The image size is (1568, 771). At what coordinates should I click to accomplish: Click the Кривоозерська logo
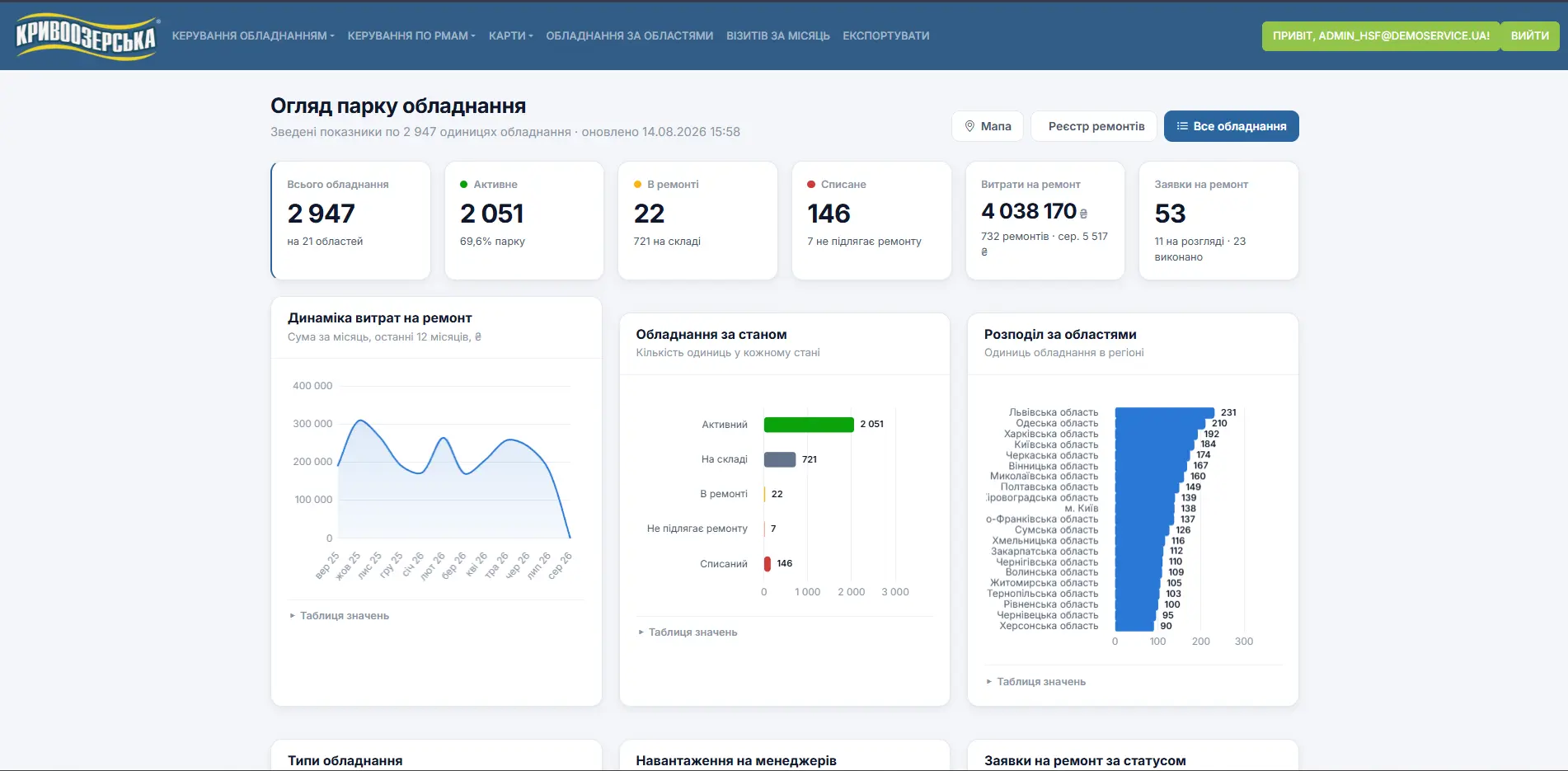coord(86,36)
